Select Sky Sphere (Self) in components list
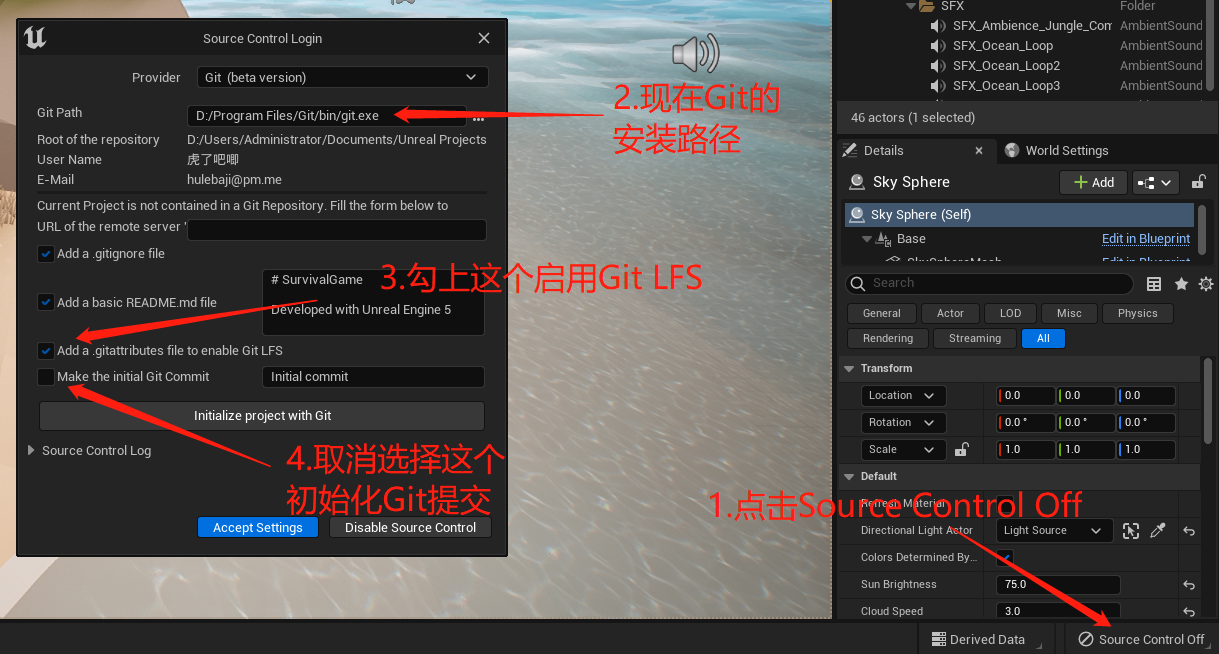Viewport: 1219px width, 654px height. (1019, 215)
